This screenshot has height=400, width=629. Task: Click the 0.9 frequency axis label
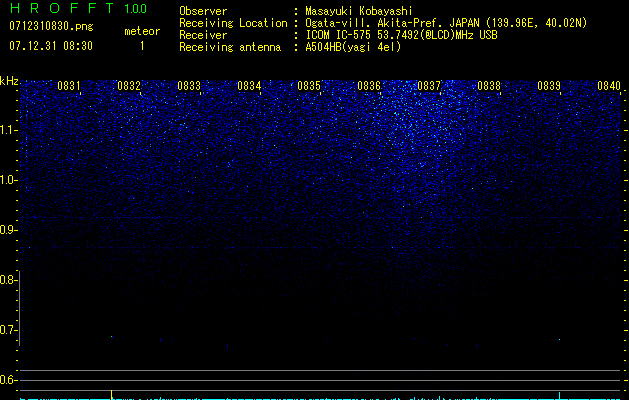coord(7,230)
